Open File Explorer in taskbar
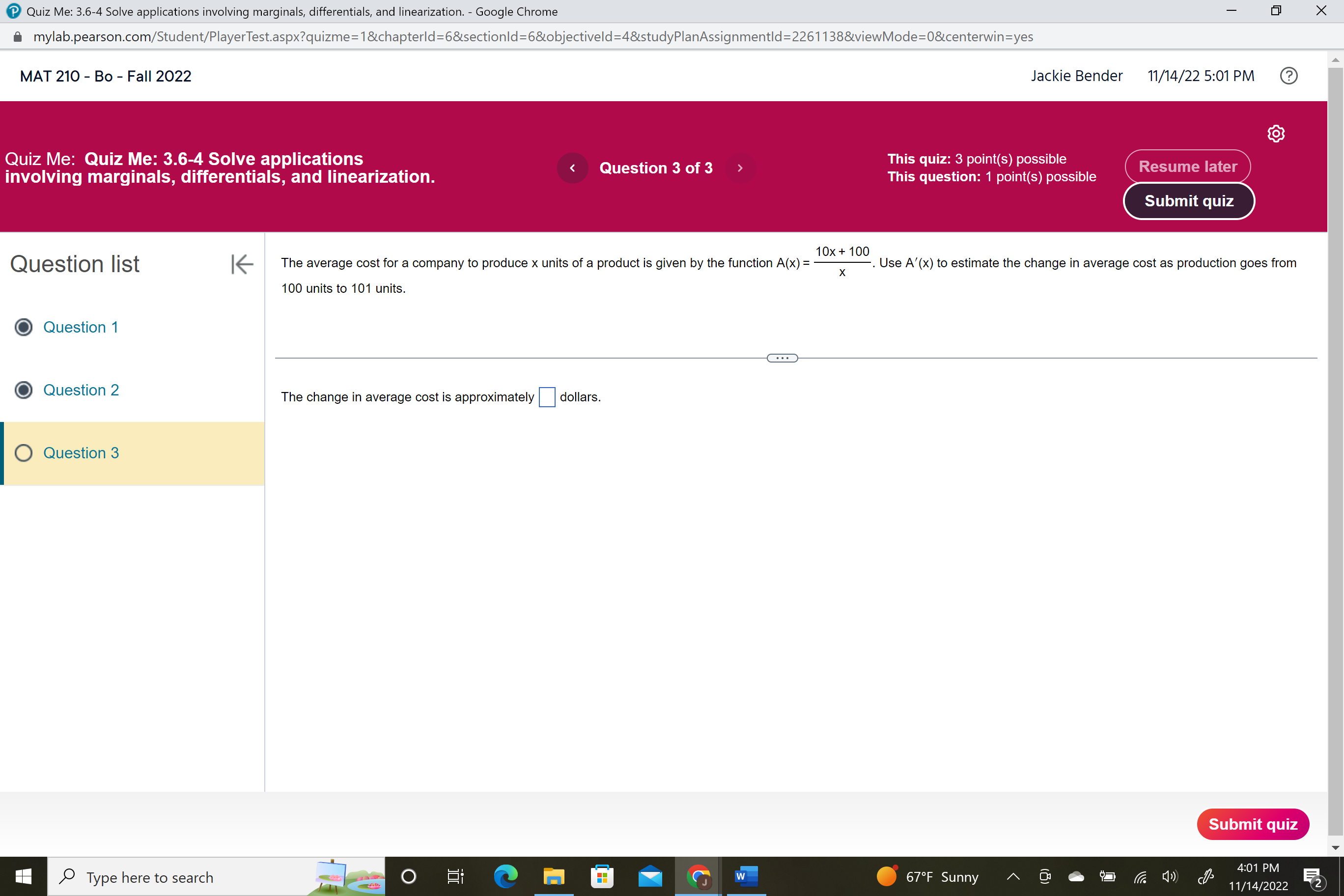 (x=553, y=876)
